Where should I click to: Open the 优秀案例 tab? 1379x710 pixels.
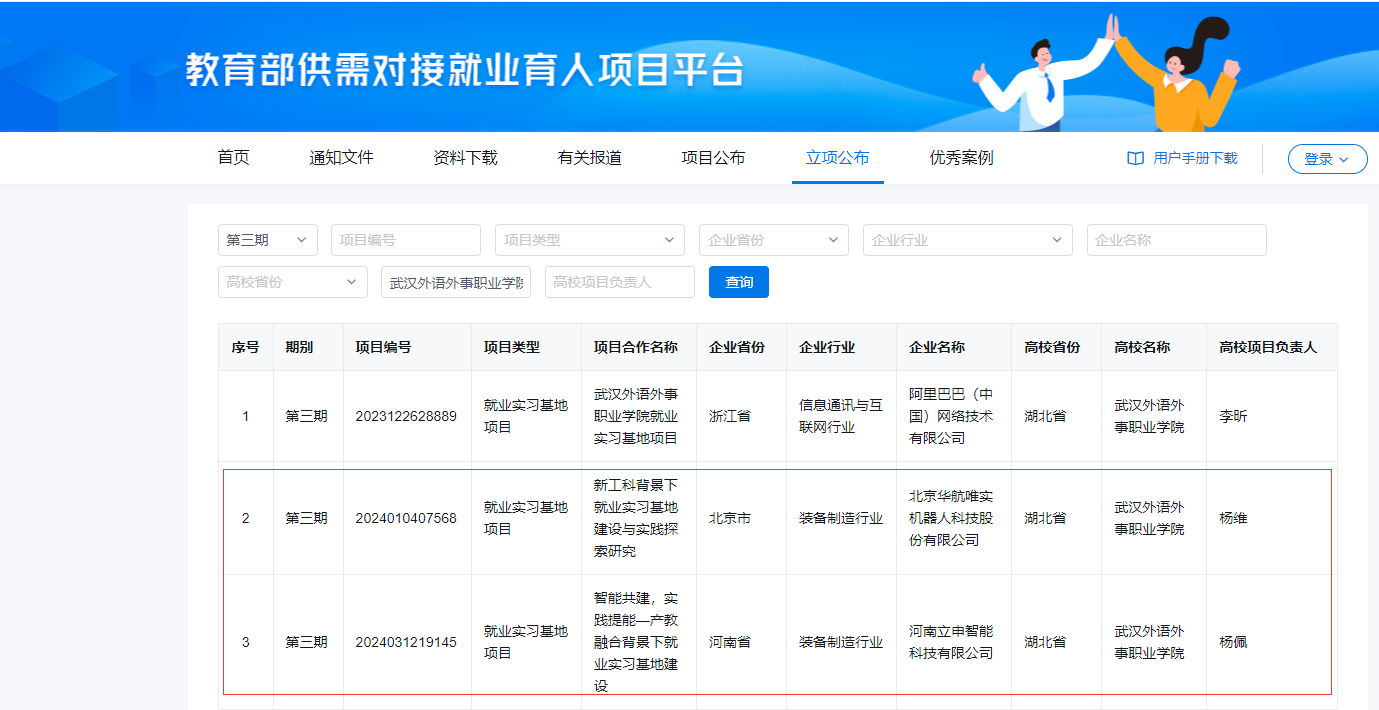961,158
